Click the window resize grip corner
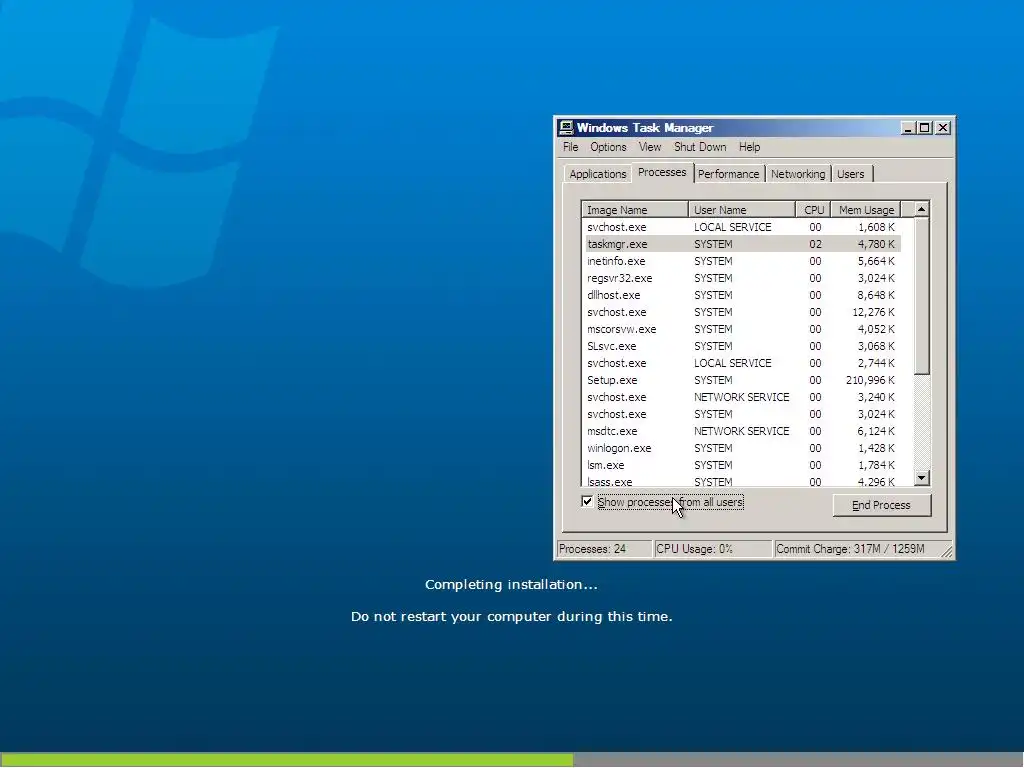 coord(947,552)
